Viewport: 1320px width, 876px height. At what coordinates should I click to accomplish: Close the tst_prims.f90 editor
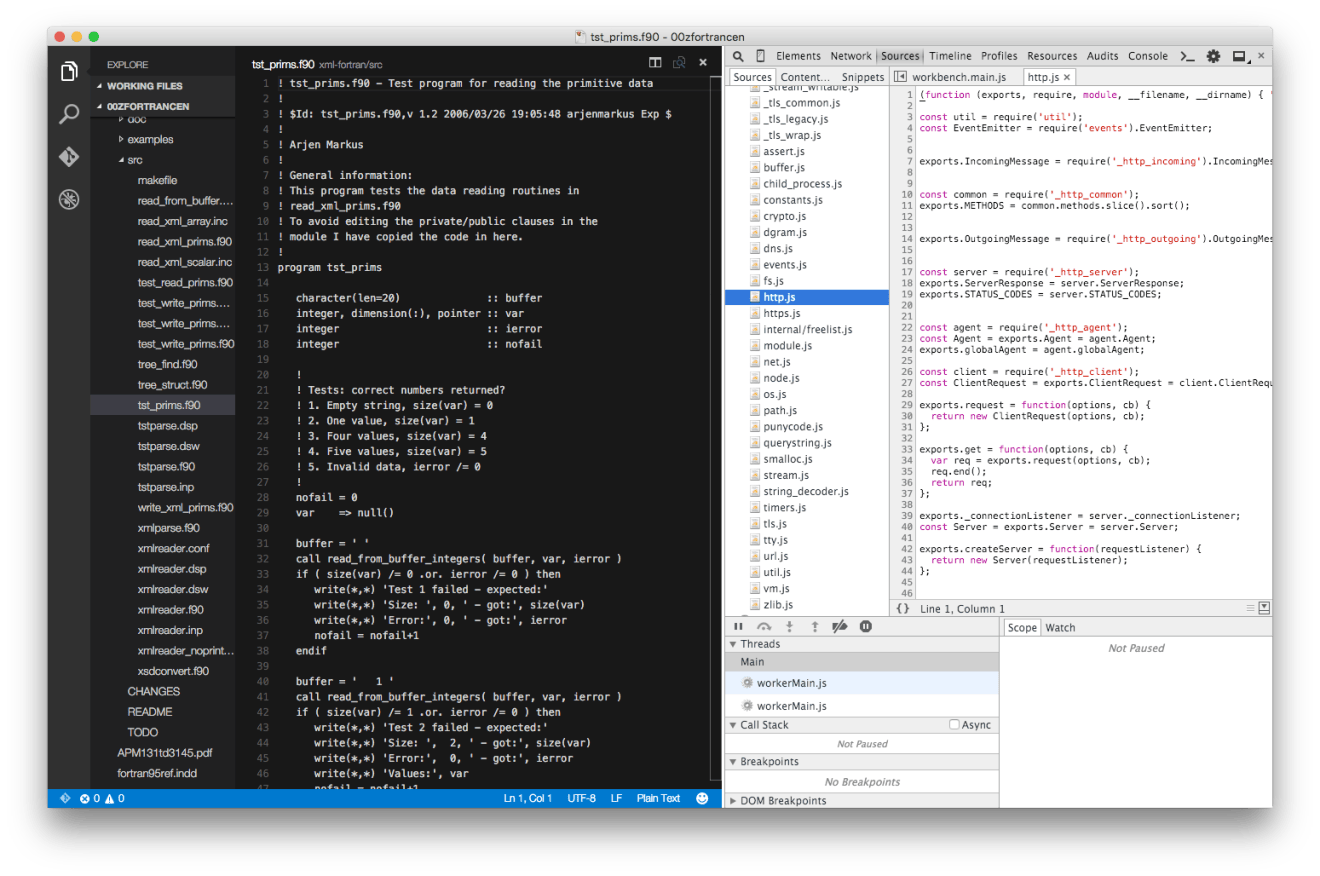coord(703,63)
